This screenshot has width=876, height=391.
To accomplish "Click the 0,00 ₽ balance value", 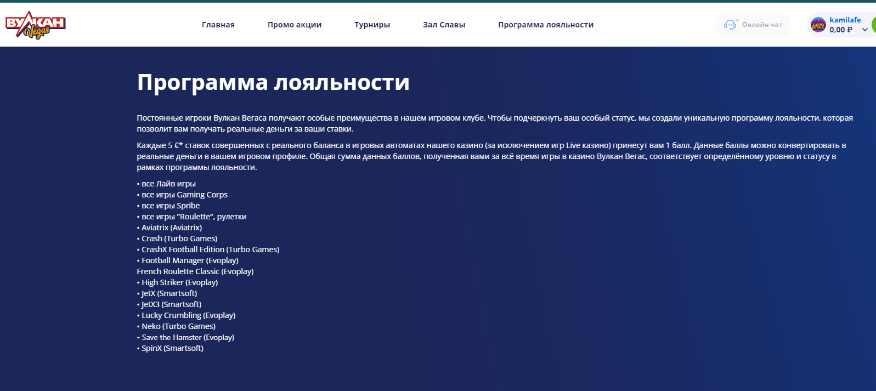I will pyautogui.click(x=841, y=30).
